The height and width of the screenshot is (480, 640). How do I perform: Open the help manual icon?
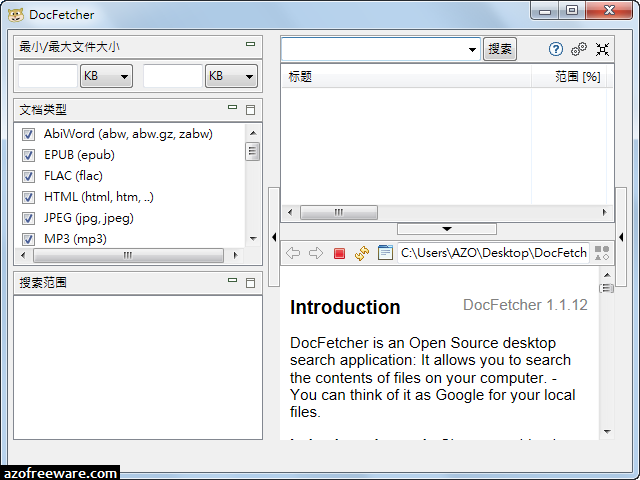pyautogui.click(x=556, y=49)
